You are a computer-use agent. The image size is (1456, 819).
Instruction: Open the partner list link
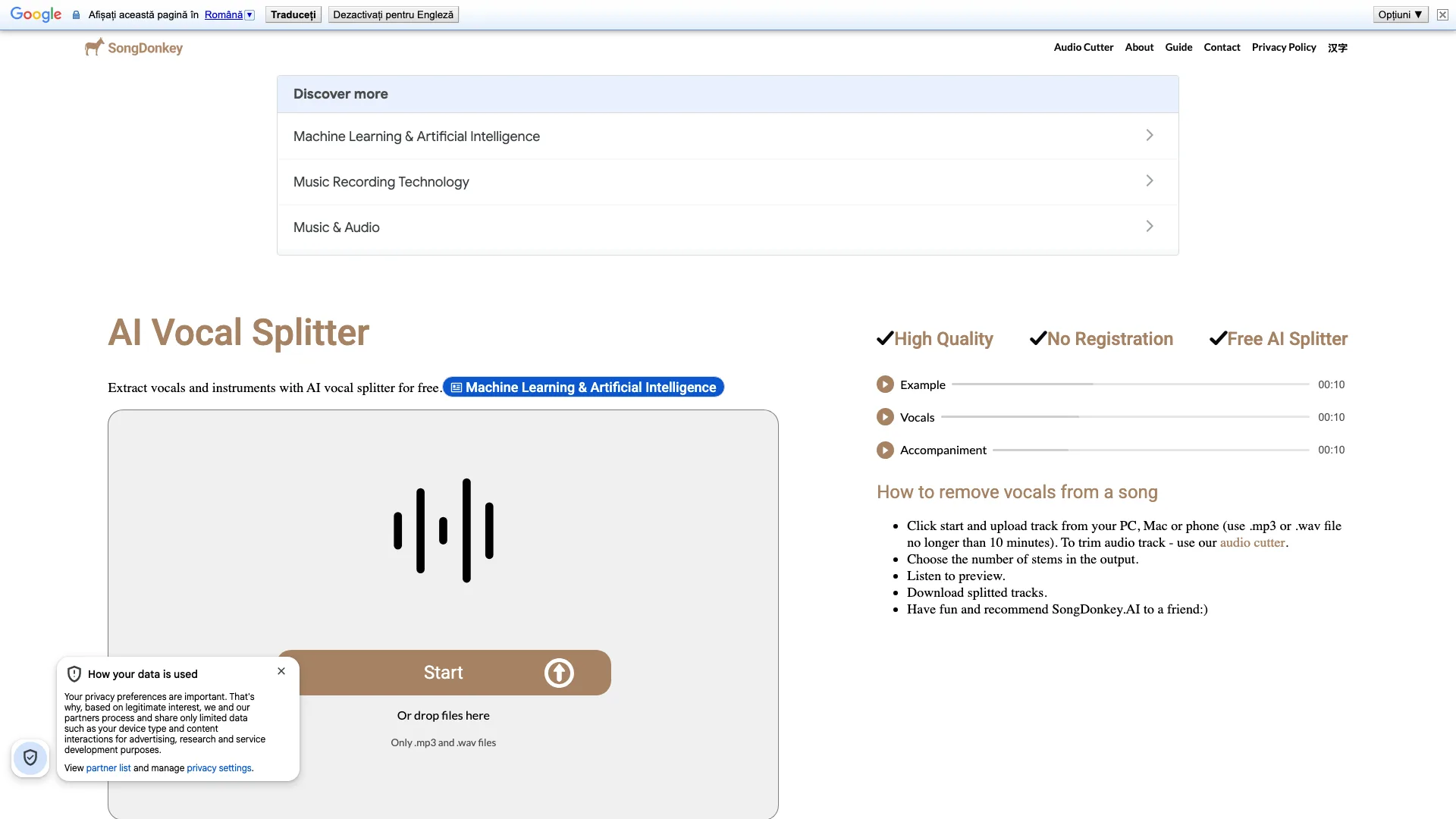click(x=108, y=768)
